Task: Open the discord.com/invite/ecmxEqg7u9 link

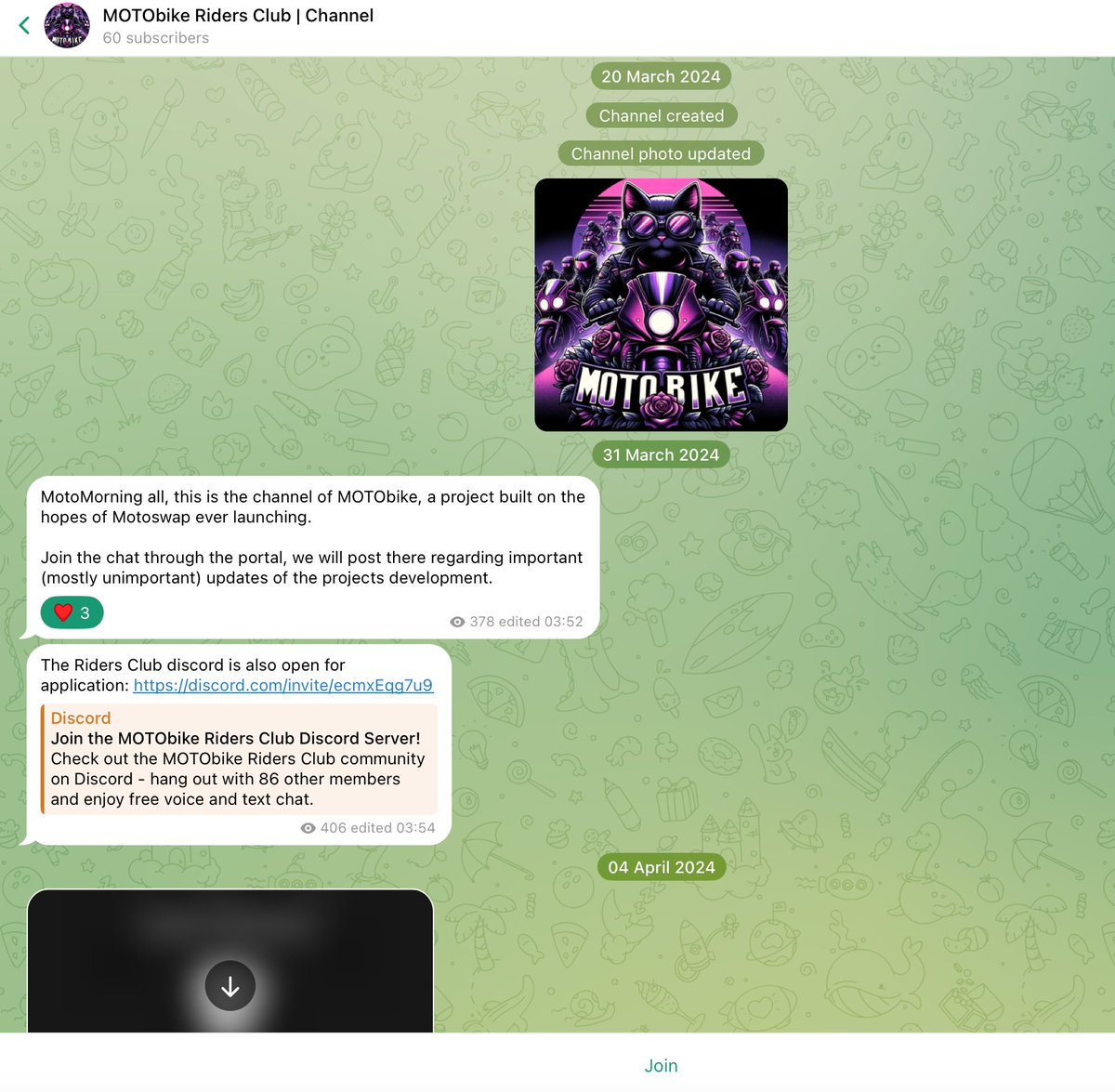Action: point(282,685)
